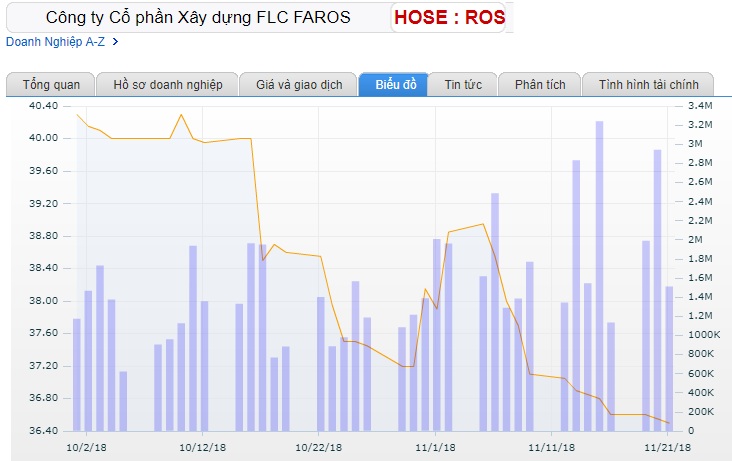This screenshot has height=461, width=732.
Task: Click the 37.20 price axis label
Action: point(43,365)
